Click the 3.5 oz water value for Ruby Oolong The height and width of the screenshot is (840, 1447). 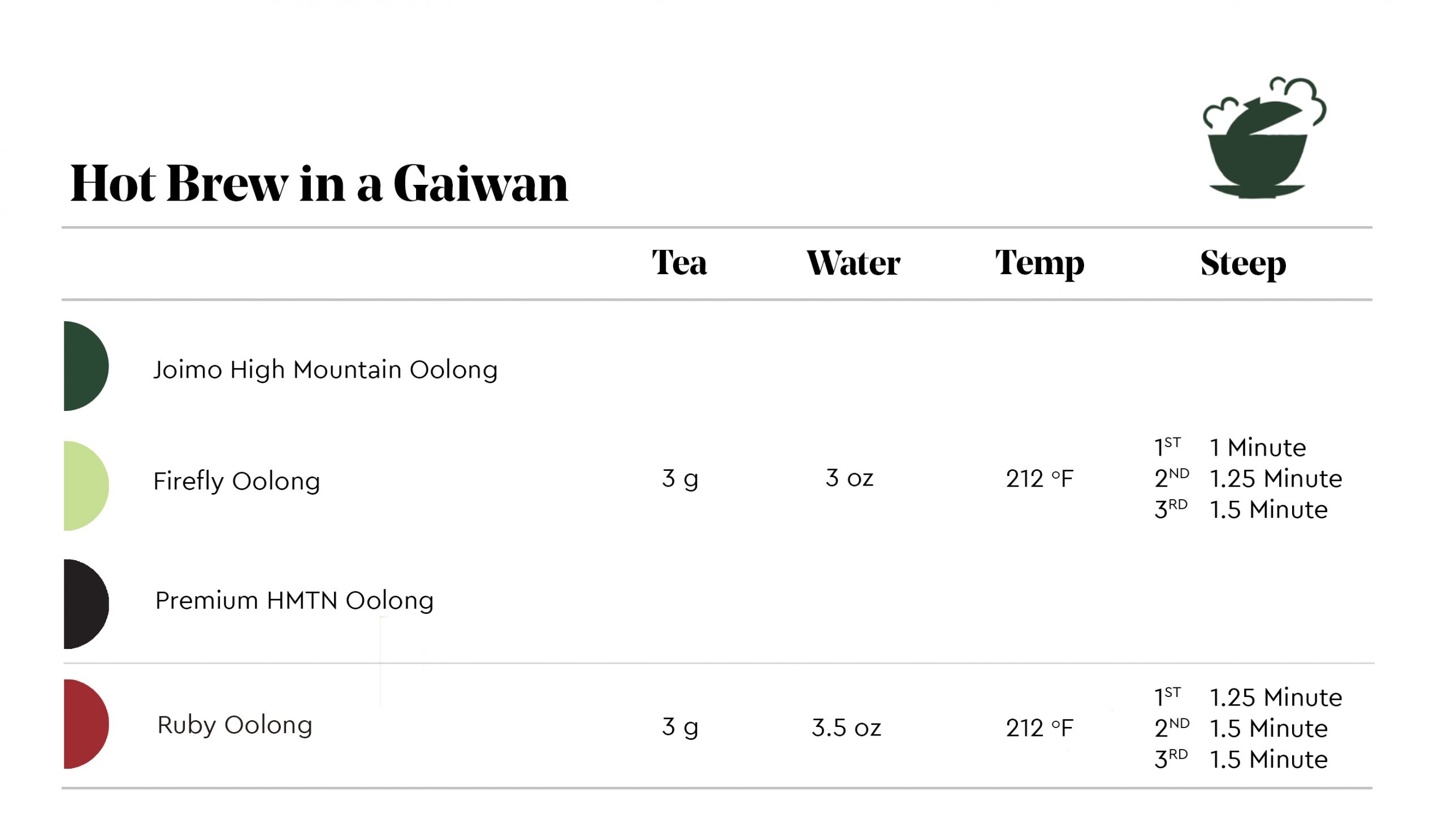(x=846, y=728)
